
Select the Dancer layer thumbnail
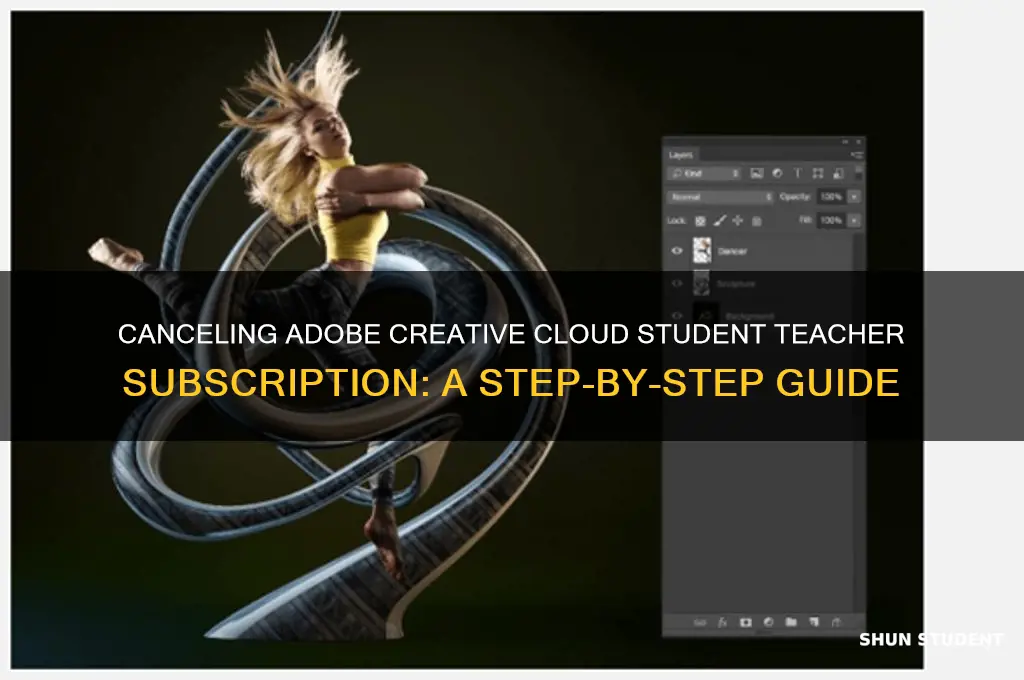(x=701, y=250)
